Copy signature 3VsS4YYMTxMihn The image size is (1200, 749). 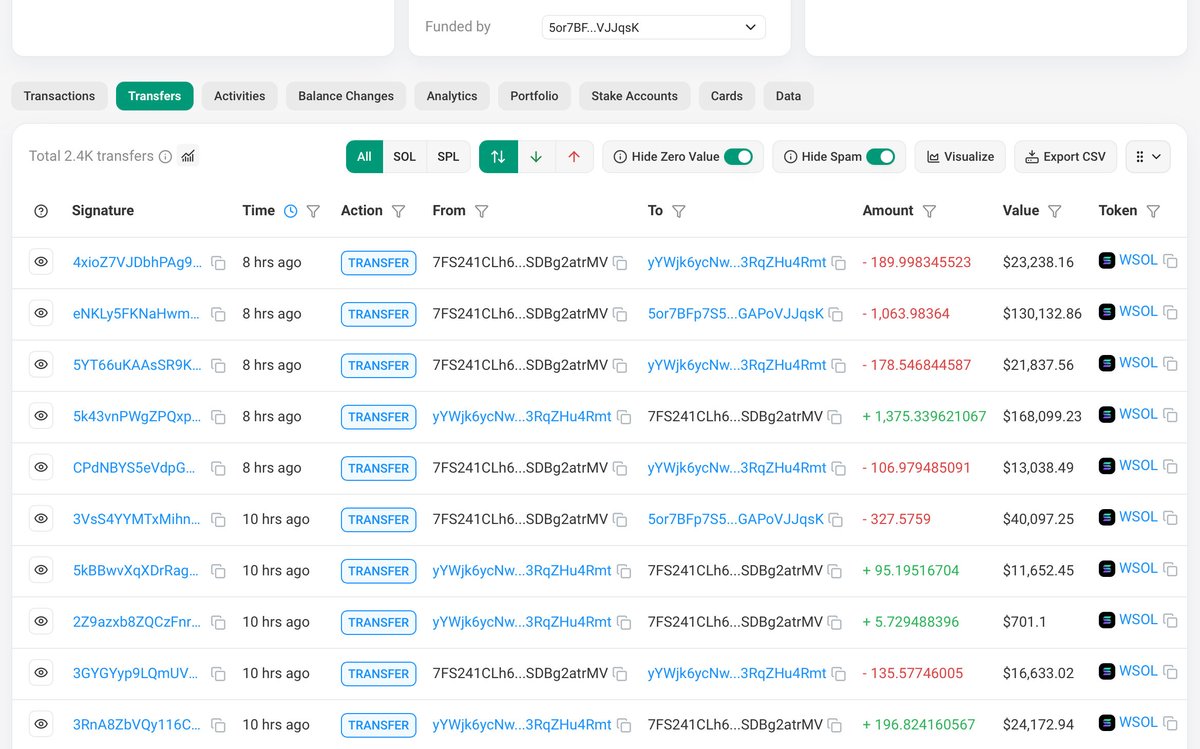coord(218,520)
